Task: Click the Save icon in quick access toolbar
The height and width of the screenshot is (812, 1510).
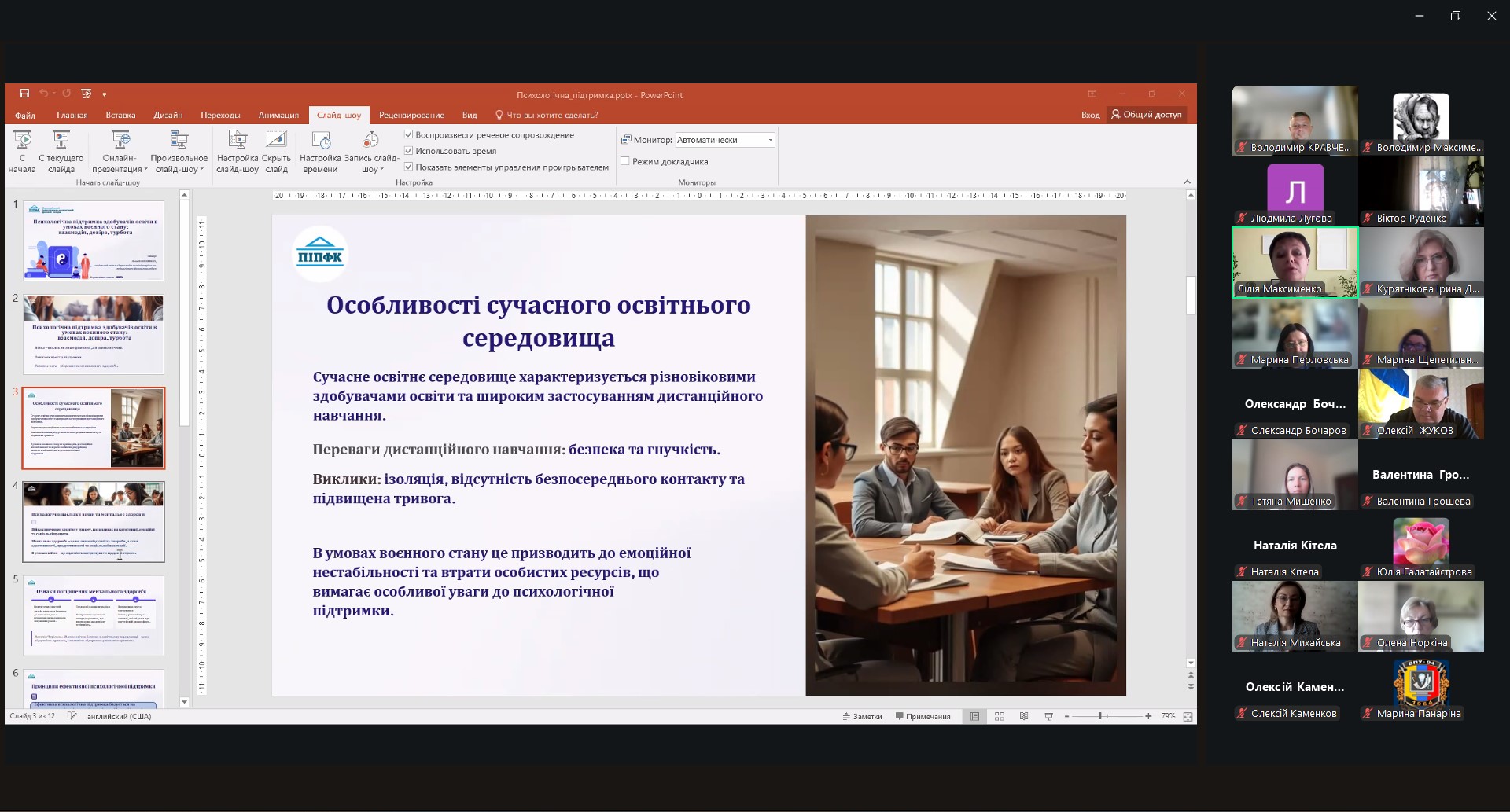Action: click(24, 94)
